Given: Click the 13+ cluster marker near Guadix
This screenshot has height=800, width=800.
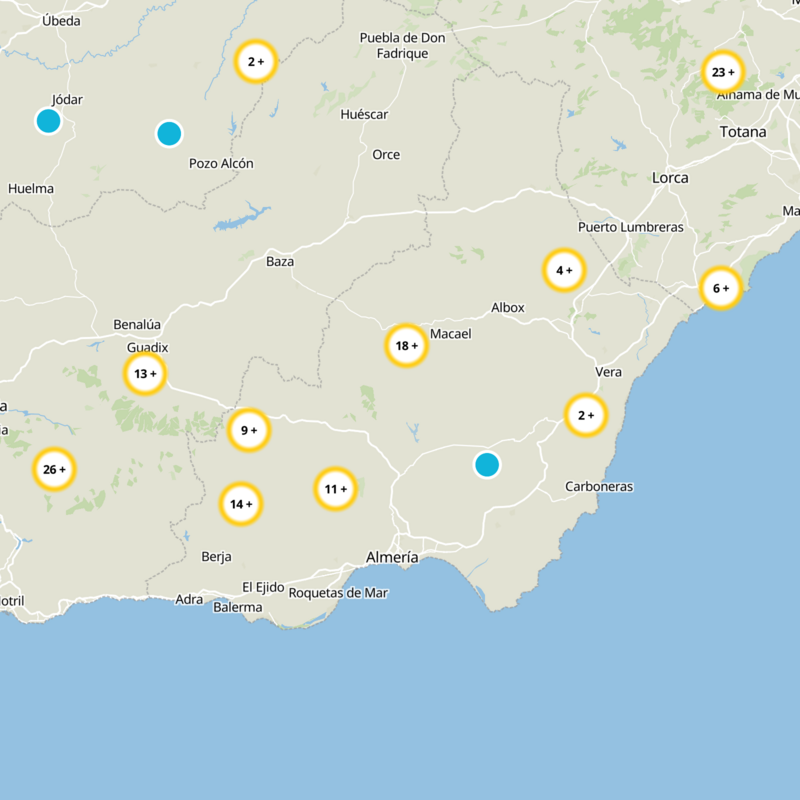Looking at the screenshot, I should point(143,372).
